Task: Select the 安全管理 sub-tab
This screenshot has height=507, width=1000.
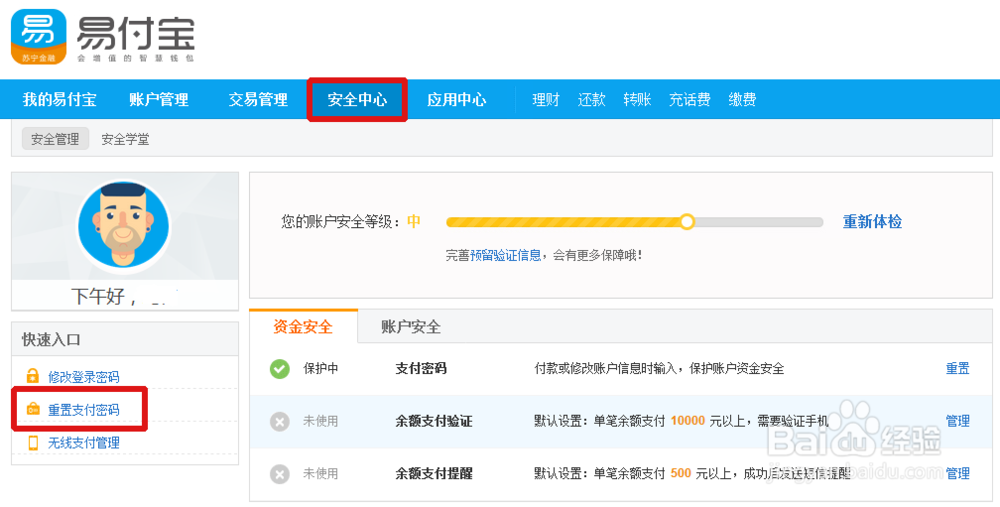Action: point(55,139)
